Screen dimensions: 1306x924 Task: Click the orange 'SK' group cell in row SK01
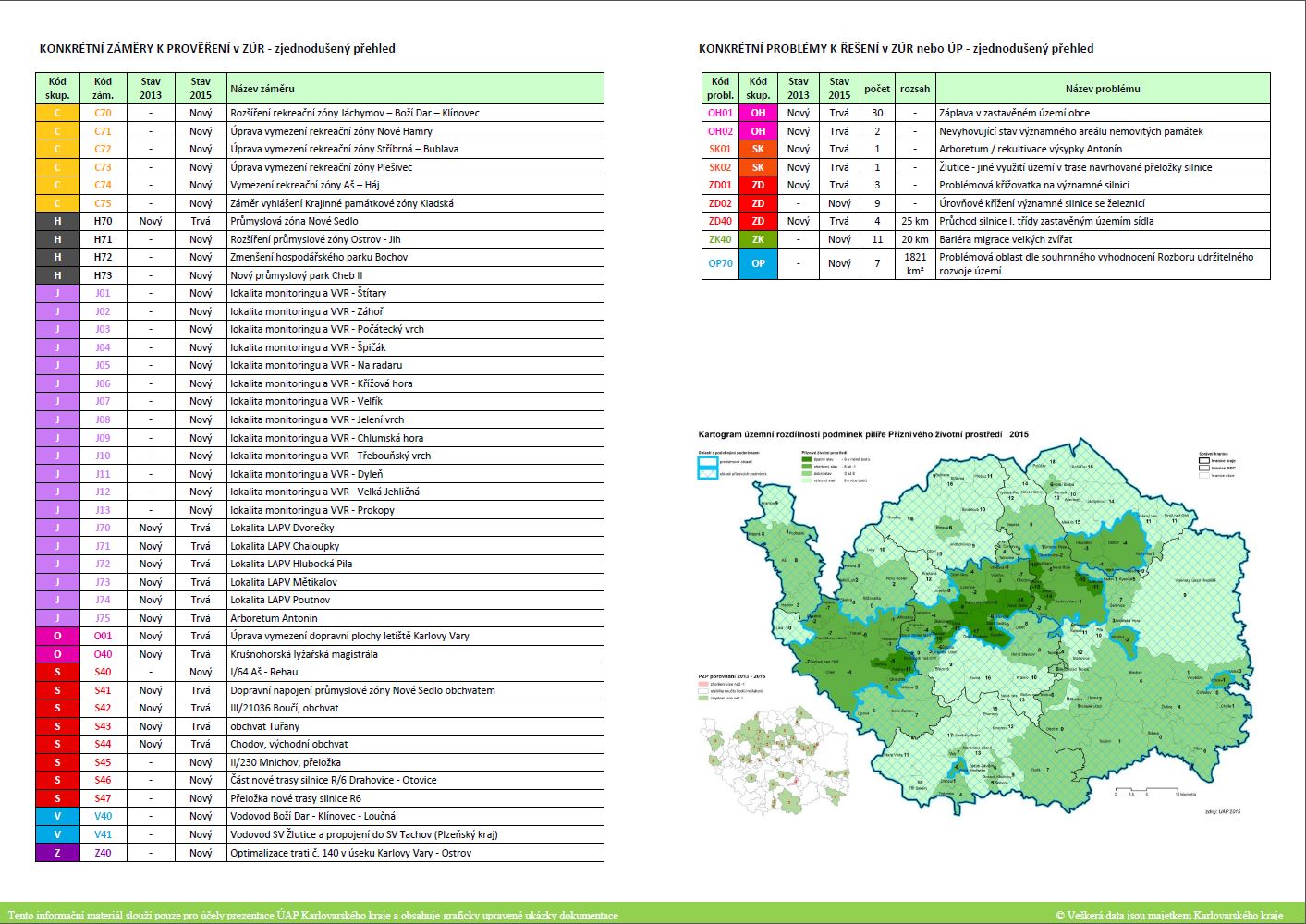(x=758, y=149)
